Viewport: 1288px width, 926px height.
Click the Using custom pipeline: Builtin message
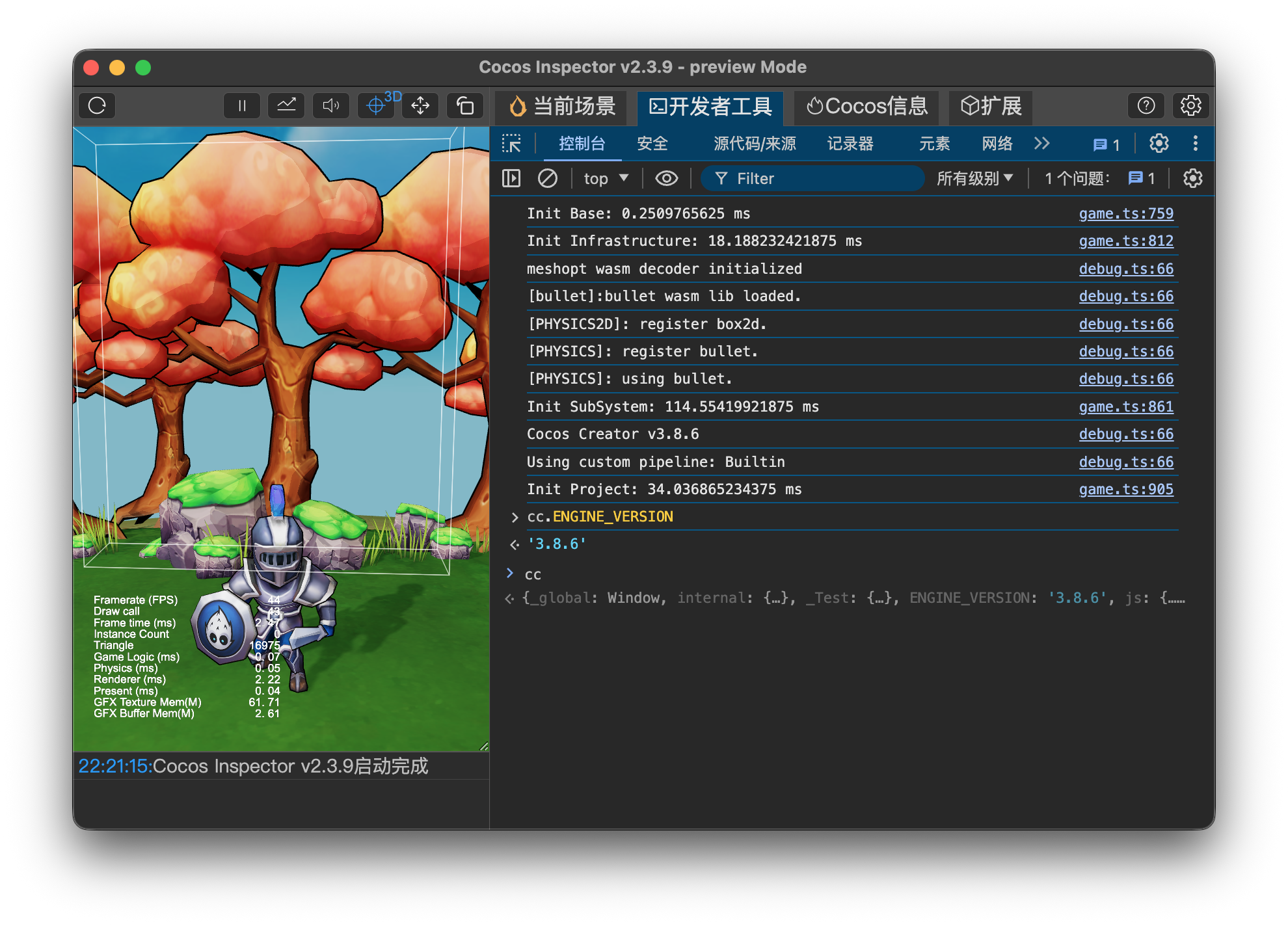click(656, 462)
